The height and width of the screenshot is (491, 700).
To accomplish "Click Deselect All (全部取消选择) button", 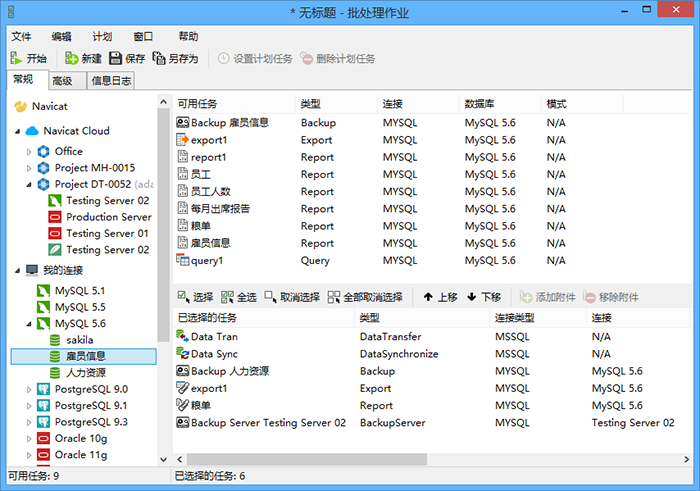I will (x=364, y=297).
